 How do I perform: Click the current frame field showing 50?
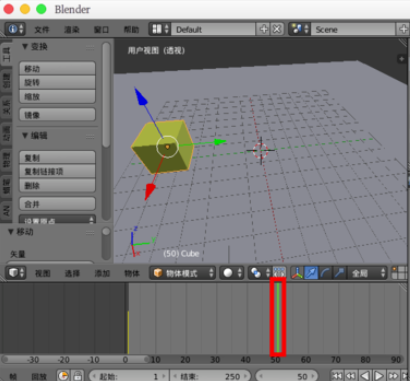coord(287,376)
